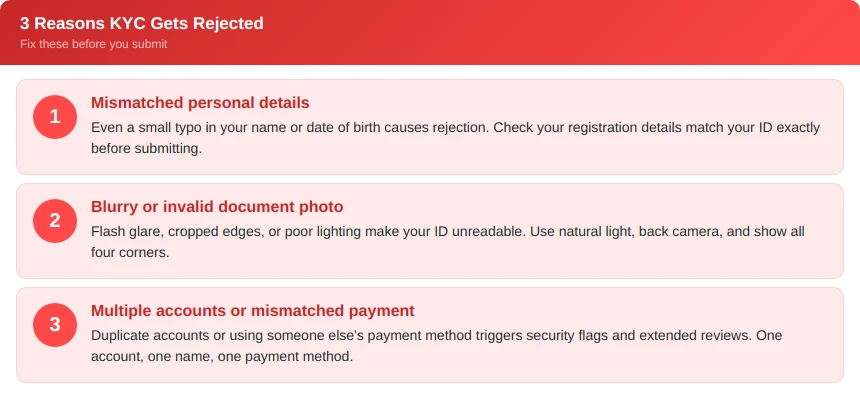Click the red number 1 circle badge
This screenshot has height=397, width=860.
[55, 117]
